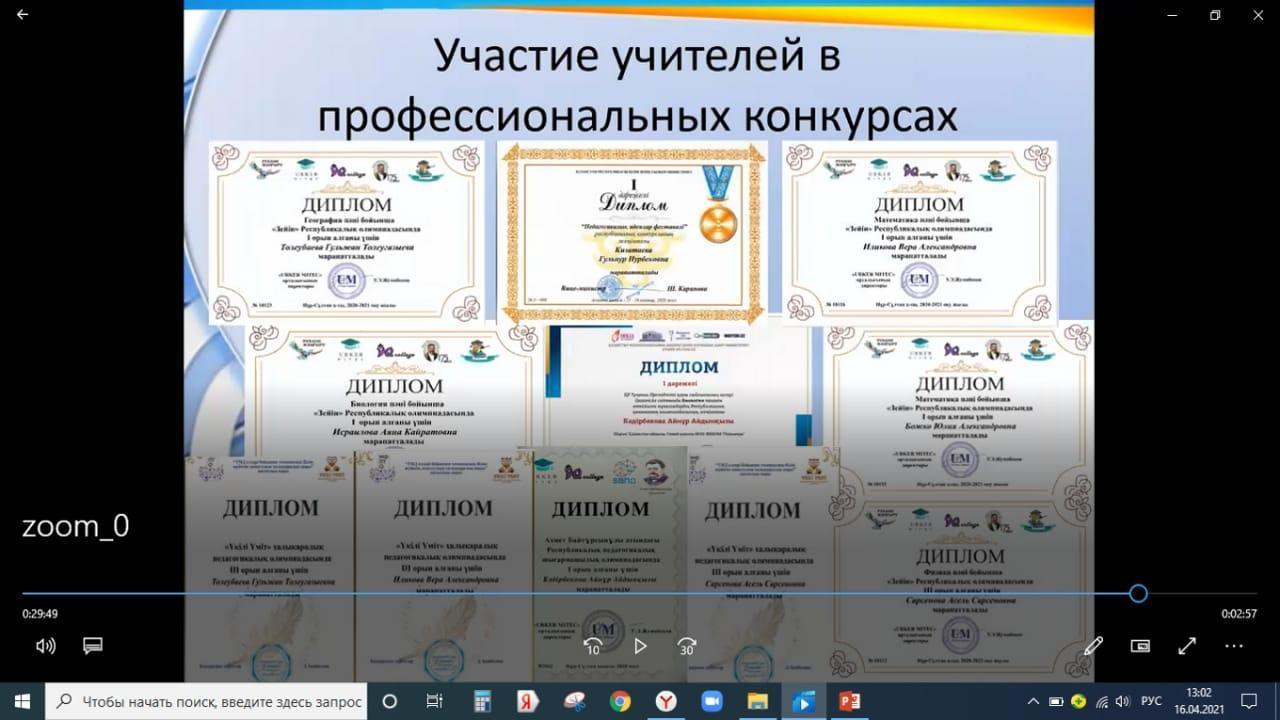Screen dimensions: 1280x720
Task: Switch to mini view mode
Action: pyautogui.click(x=1140, y=646)
